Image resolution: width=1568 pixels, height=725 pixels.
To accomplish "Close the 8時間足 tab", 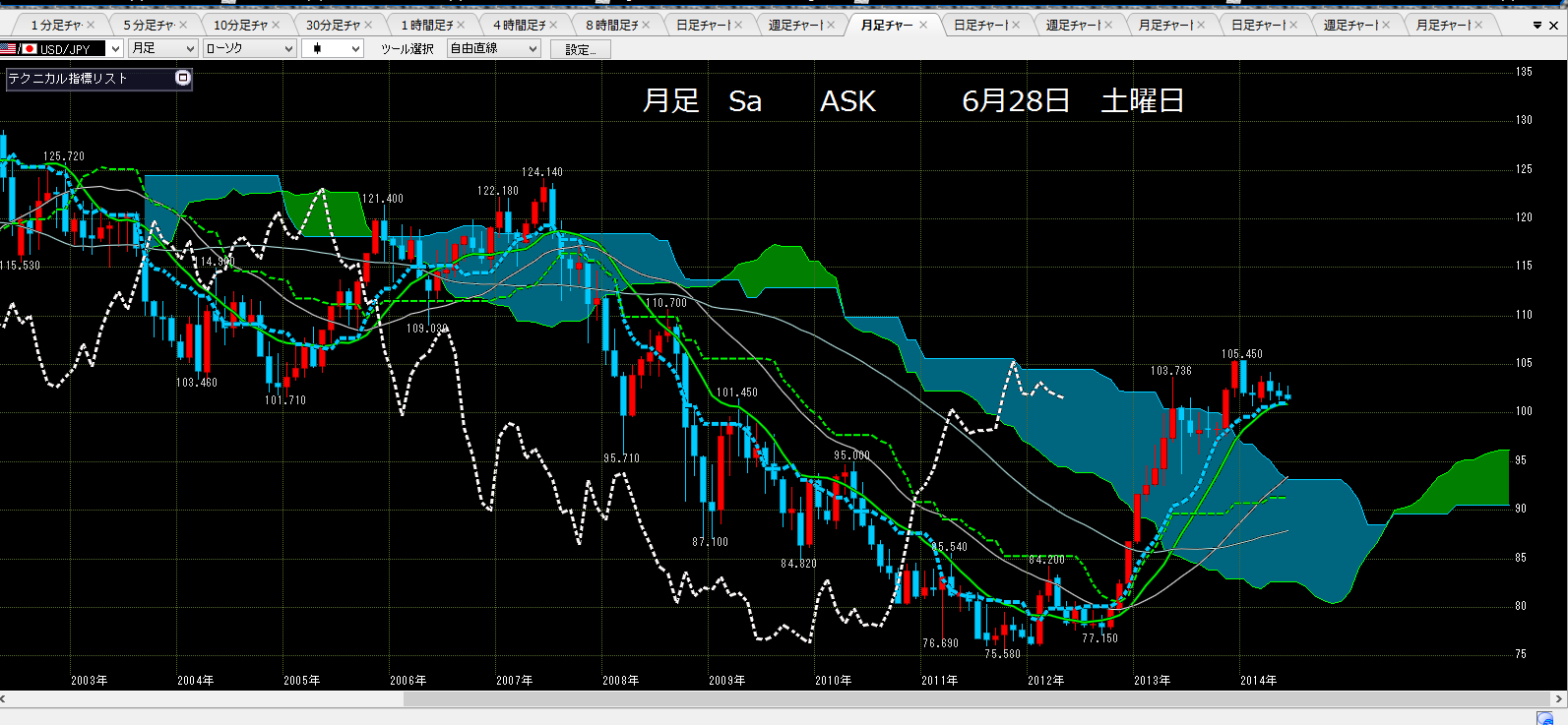I will click(x=646, y=25).
